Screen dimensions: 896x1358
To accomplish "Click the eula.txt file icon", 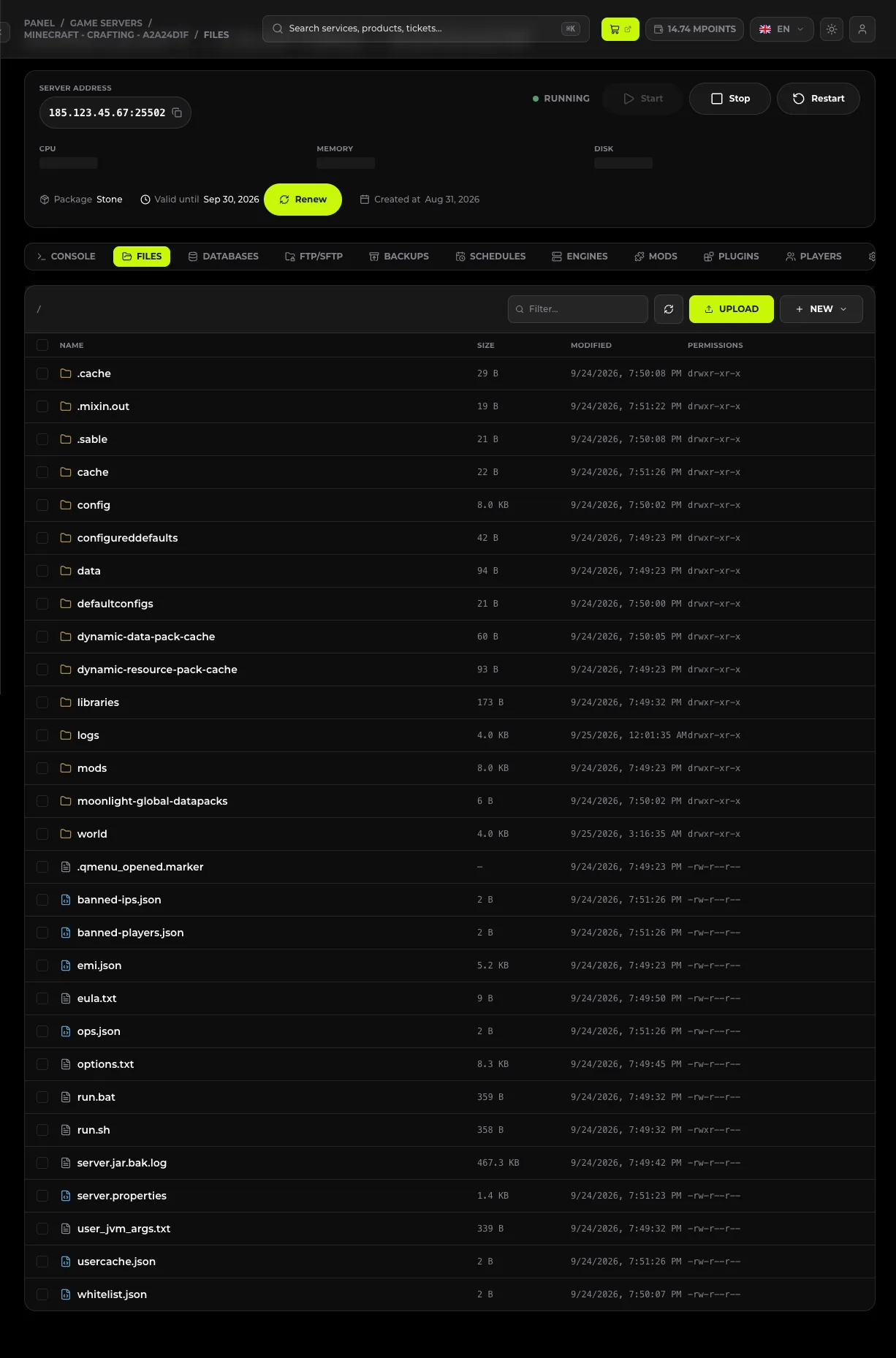I will pyautogui.click(x=66, y=998).
